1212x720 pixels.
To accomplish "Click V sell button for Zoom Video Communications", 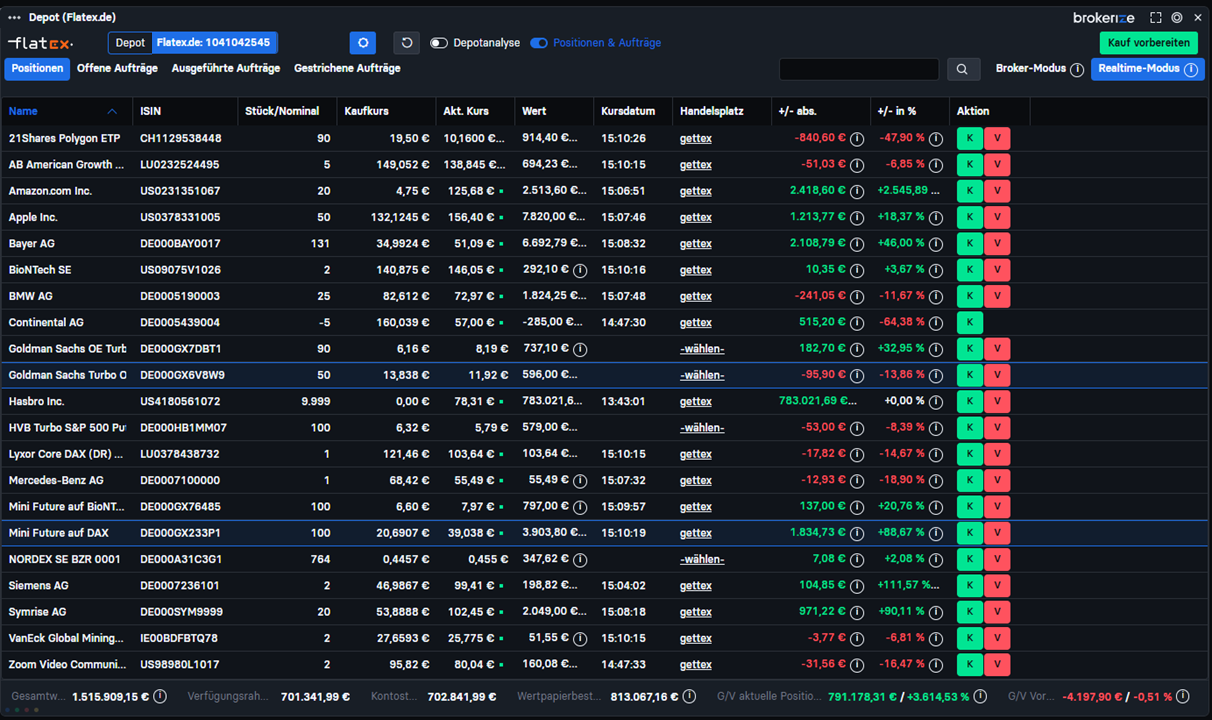I will pos(997,664).
